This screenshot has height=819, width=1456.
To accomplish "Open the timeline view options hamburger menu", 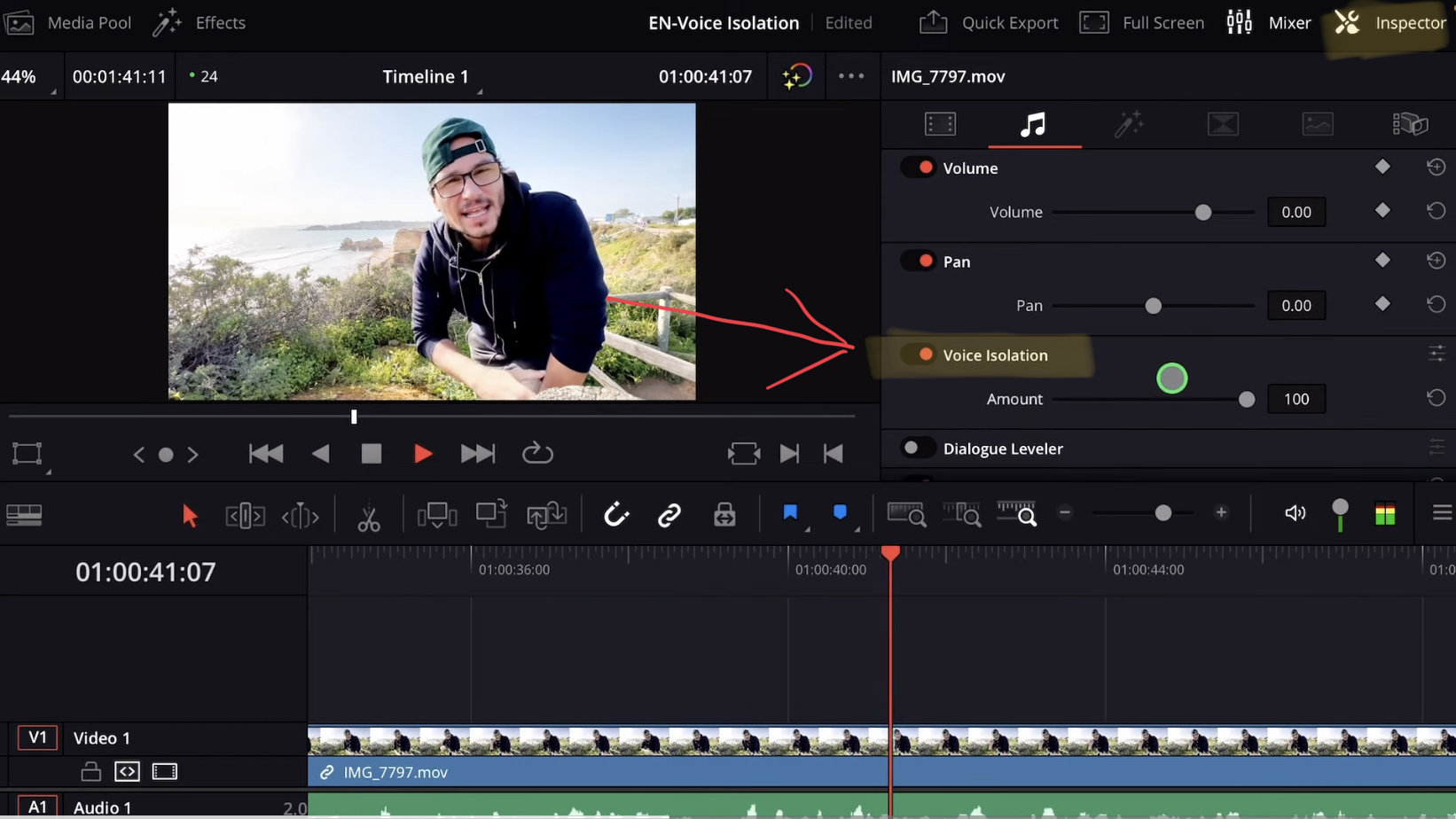I will [x=1442, y=512].
